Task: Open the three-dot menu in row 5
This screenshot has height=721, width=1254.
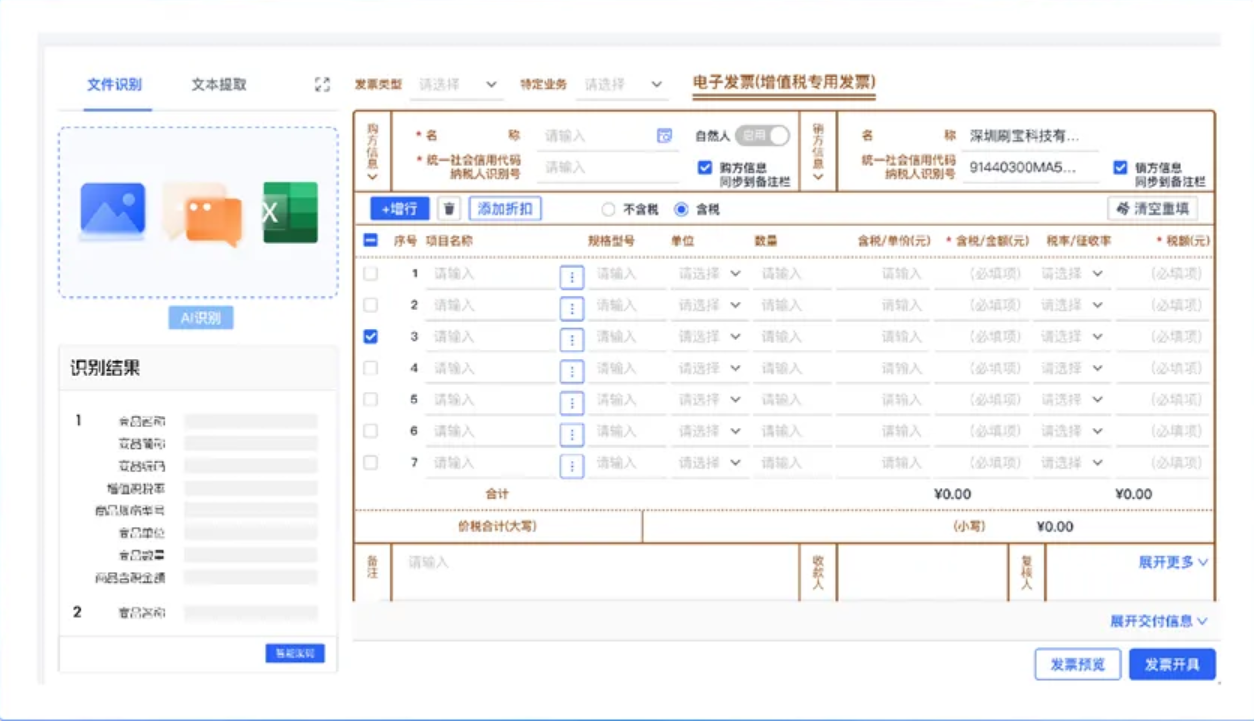Action: [571, 403]
